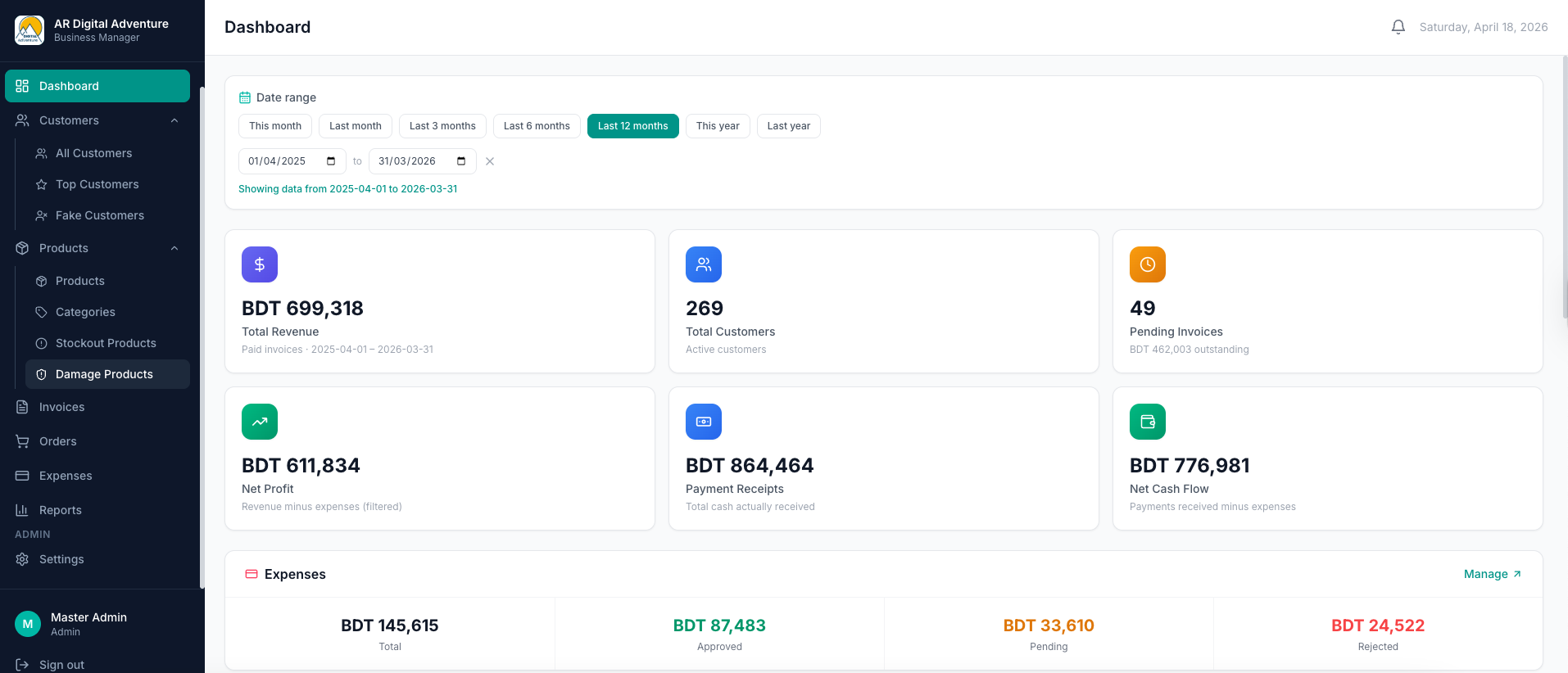Screen dimensions: 1568x673
Task: Click the Pending Invoices clock icon
Action: (1148, 264)
